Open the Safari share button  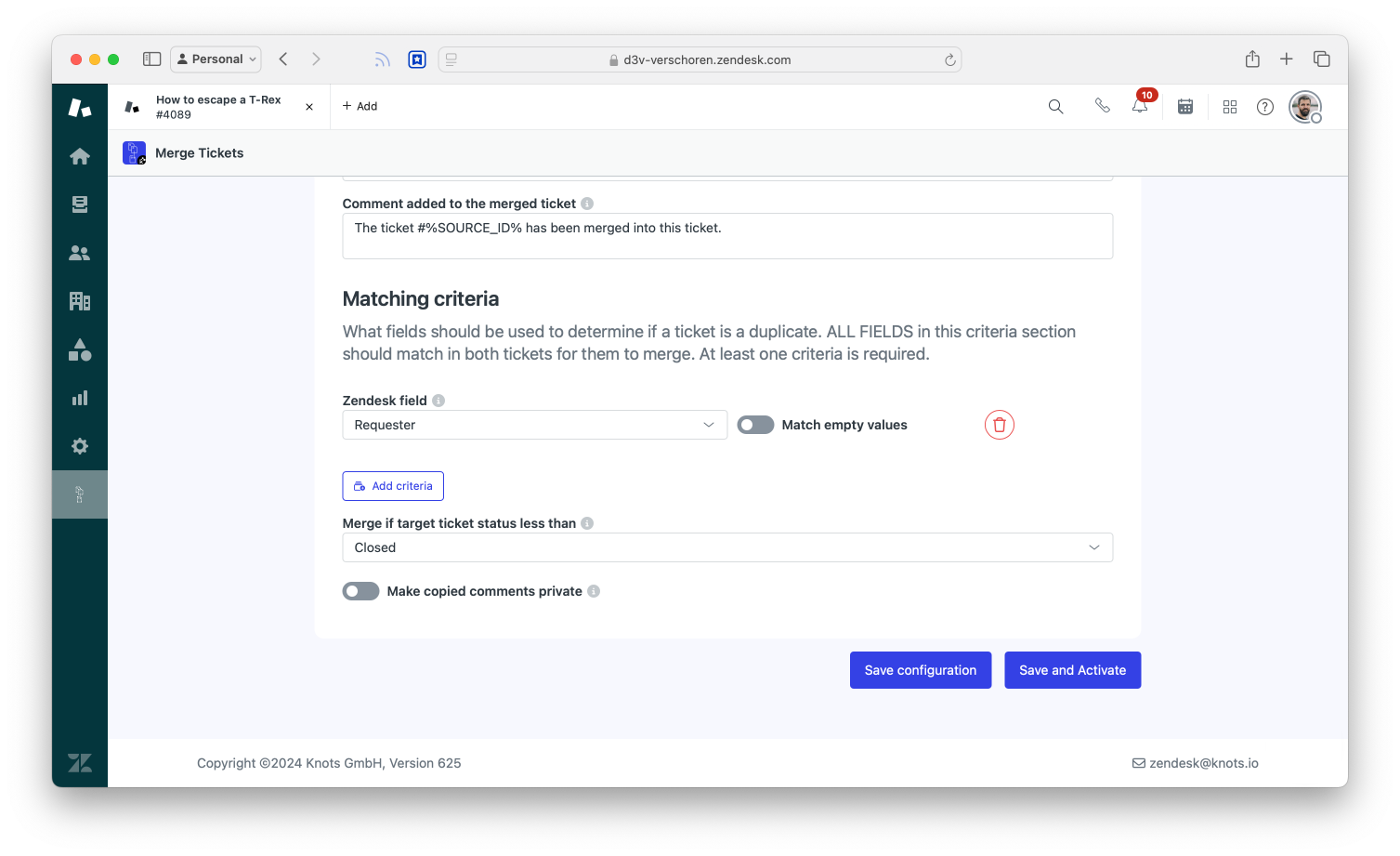pyautogui.click(x=1252, y=59)
